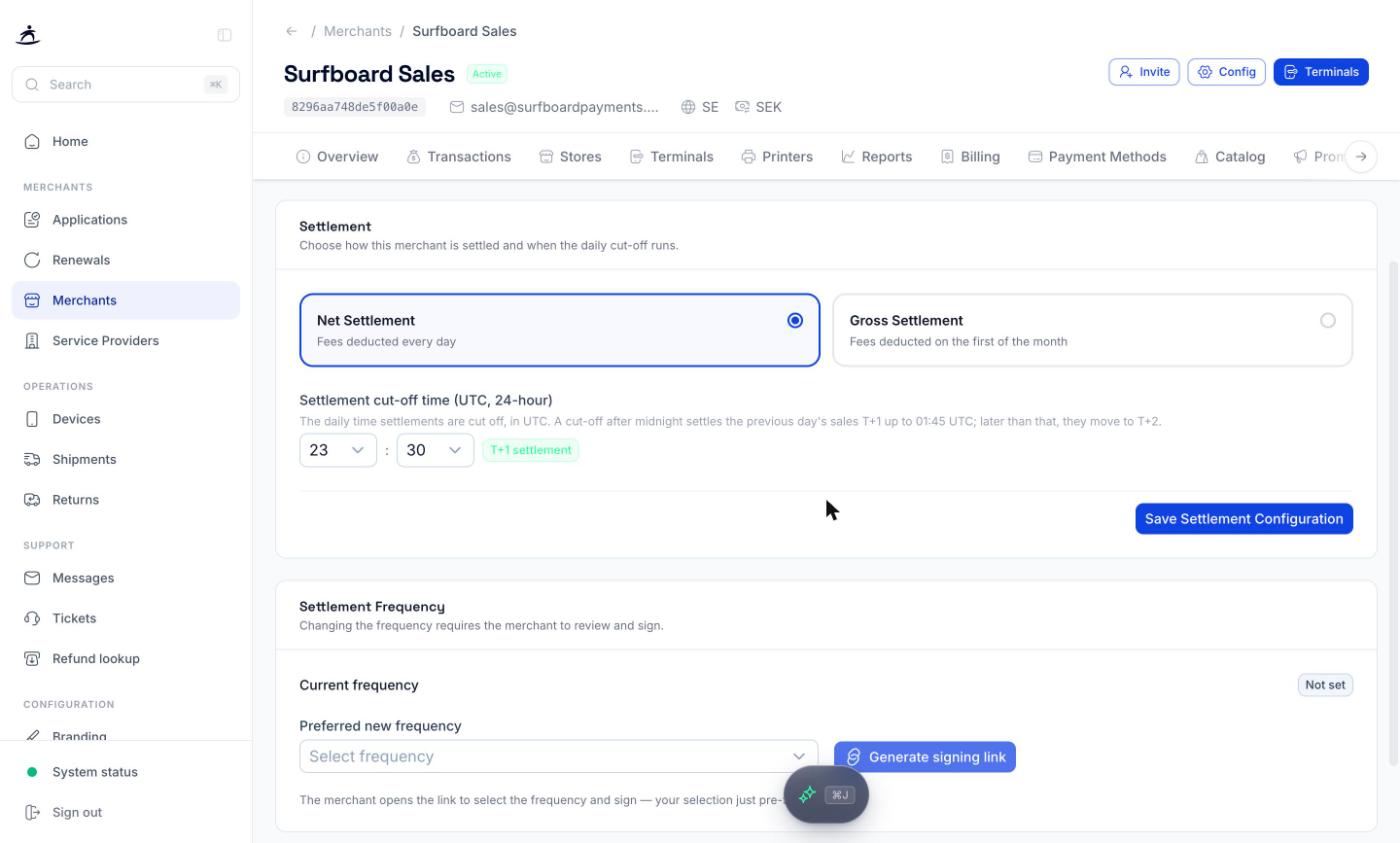Switch to the Payment Methods tab
Image resolution: width=1400 pixels, height=843 pixels.
click(x=1097, y=157)
